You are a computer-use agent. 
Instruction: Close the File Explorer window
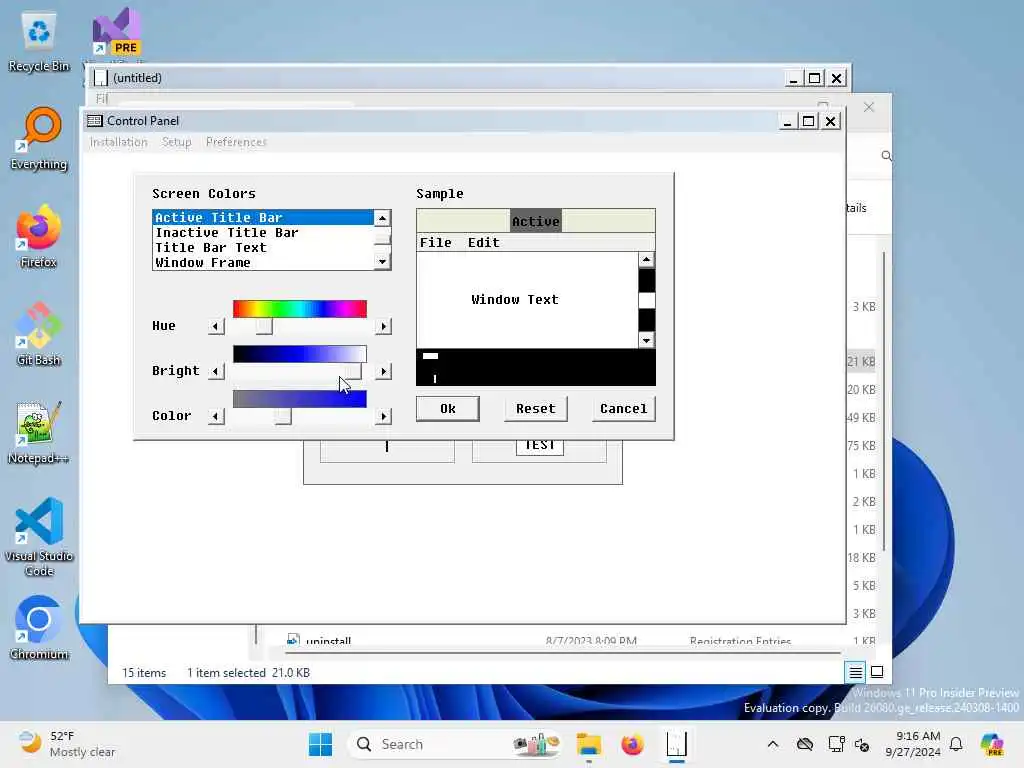pyautogui.click(x=869, y=107)
